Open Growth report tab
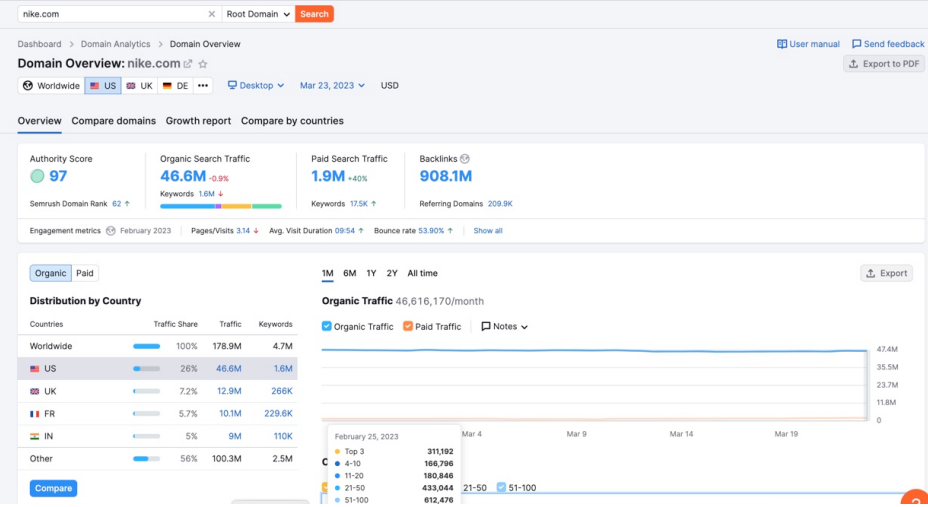Viewport: 928px width, 507px height. click(198, 121)
